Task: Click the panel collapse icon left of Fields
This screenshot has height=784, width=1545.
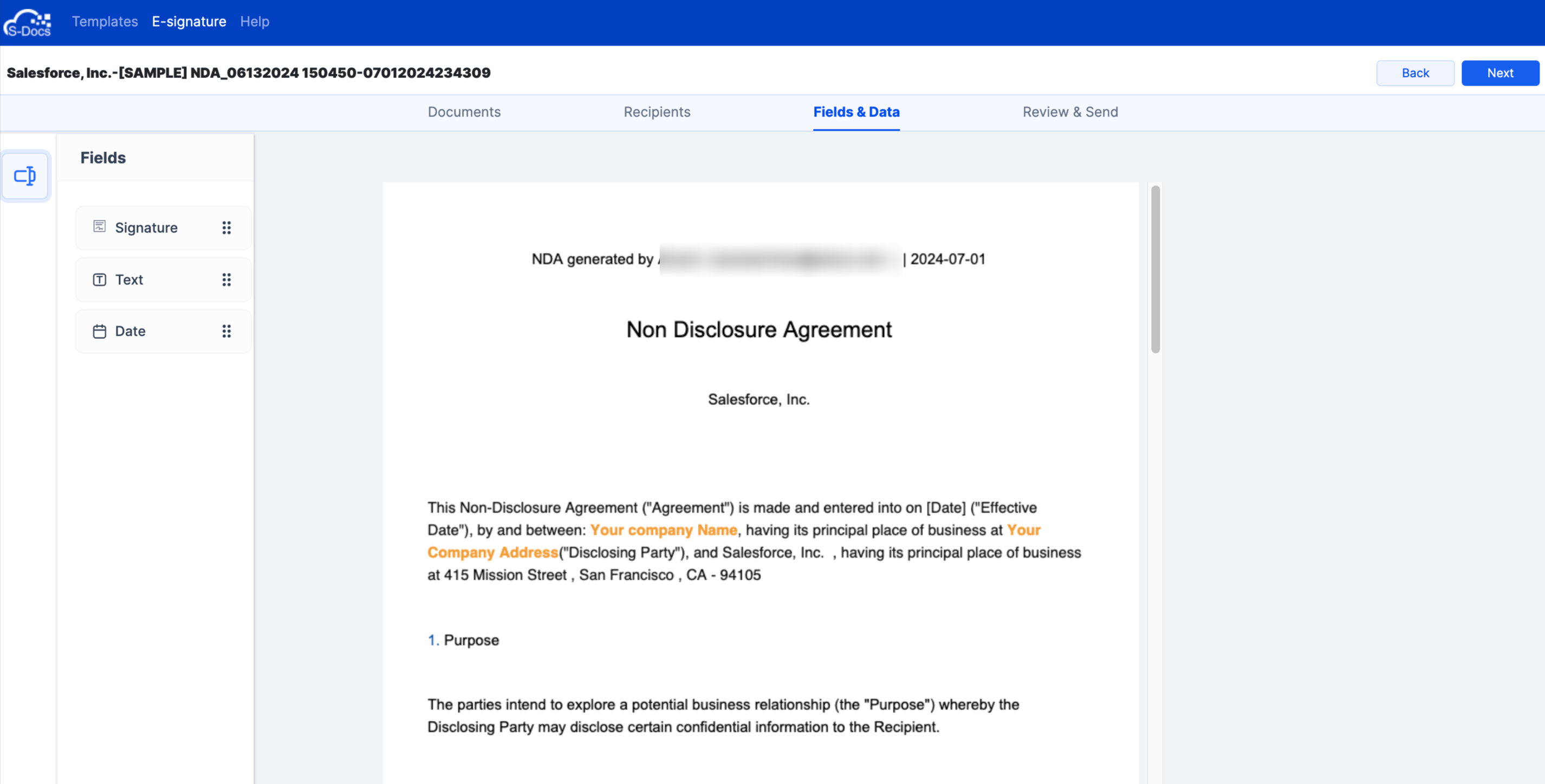Action: (25, 175)
